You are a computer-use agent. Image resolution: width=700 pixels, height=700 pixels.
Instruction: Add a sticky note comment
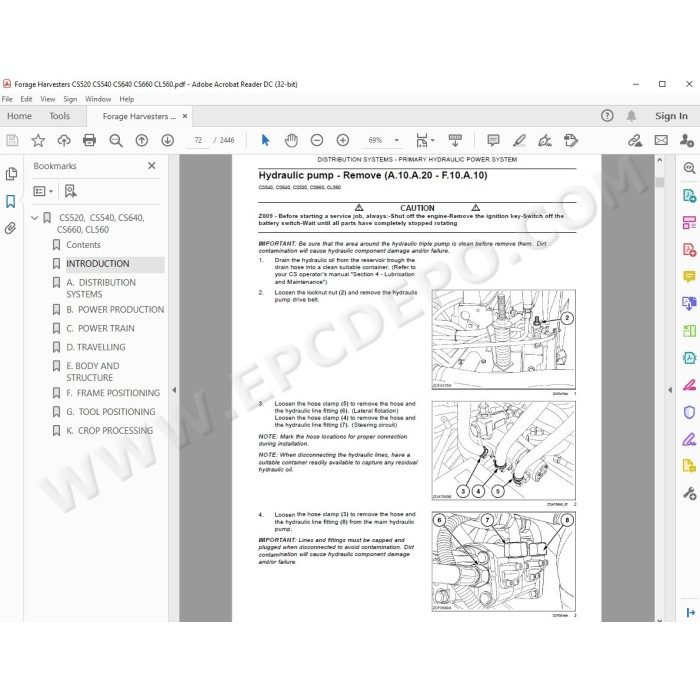coord(493,141)
